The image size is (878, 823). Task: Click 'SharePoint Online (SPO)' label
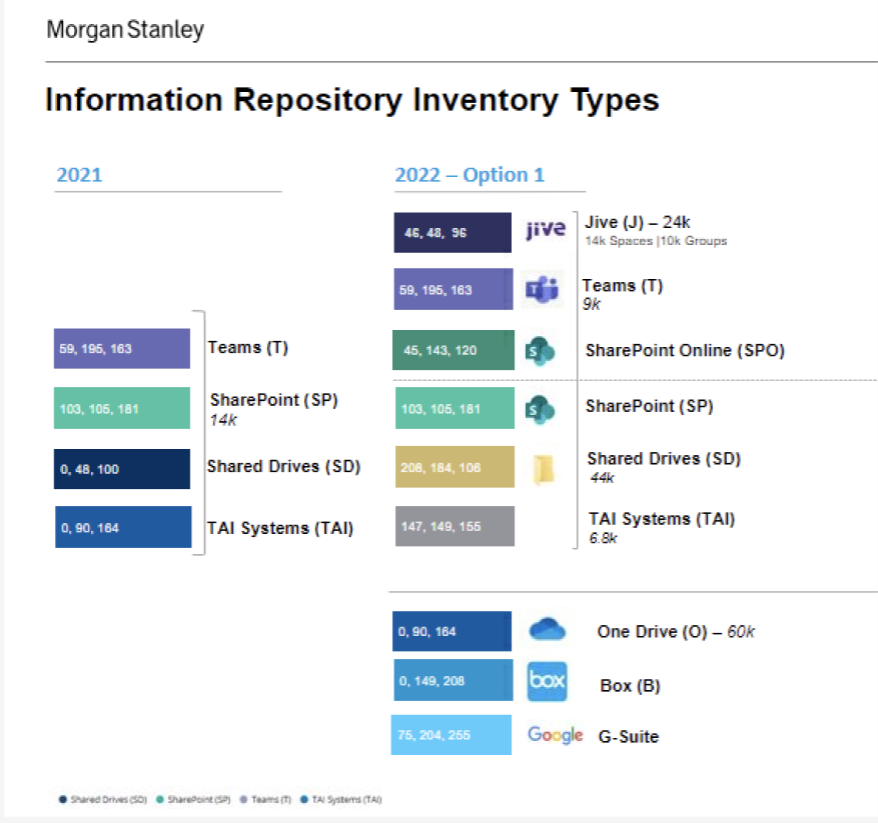coord(685,350)
